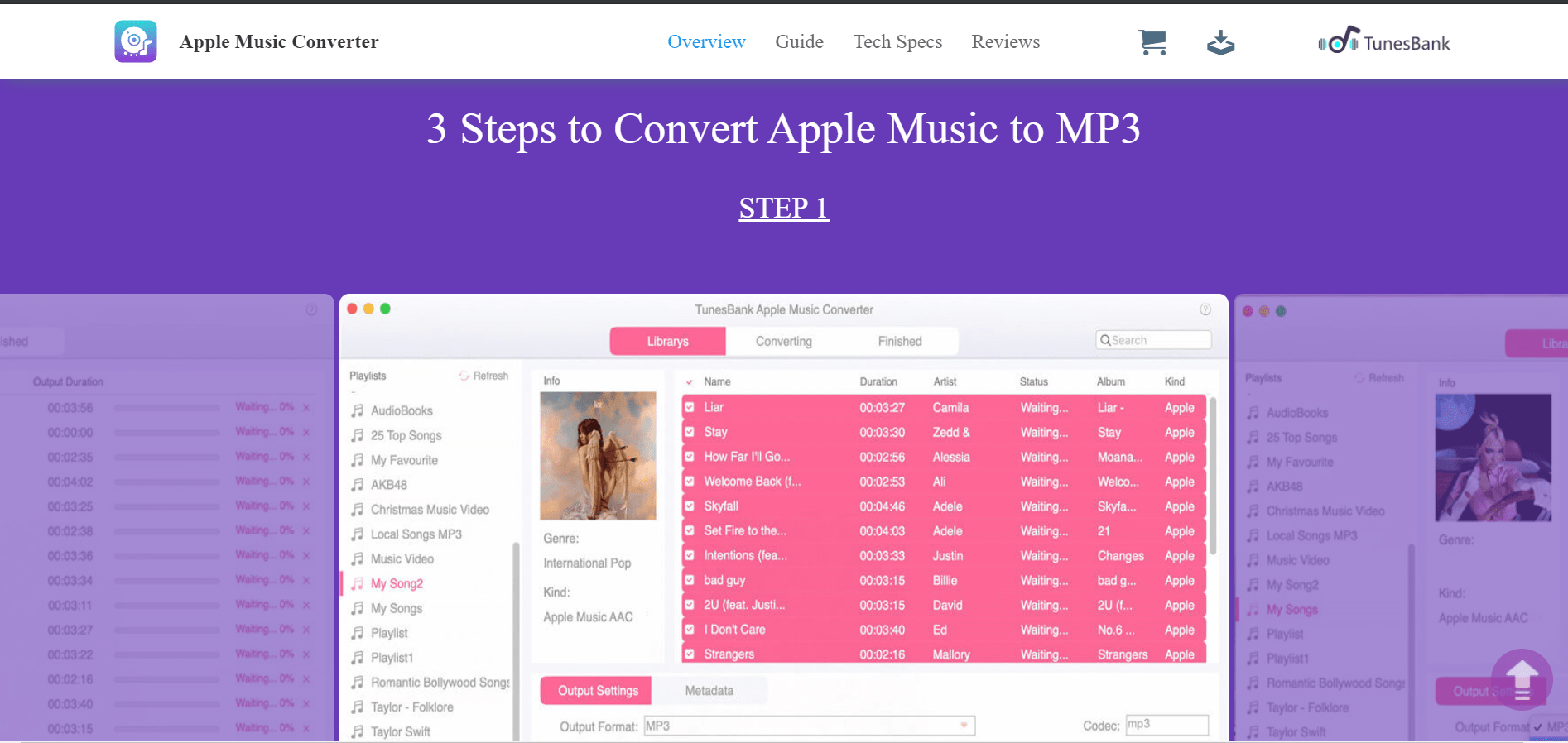Image resolution: width=1568 pixels, height=743 pixels.
Task: Click the Refresh icon beside Playlists
Action: (x=464, y=376)
